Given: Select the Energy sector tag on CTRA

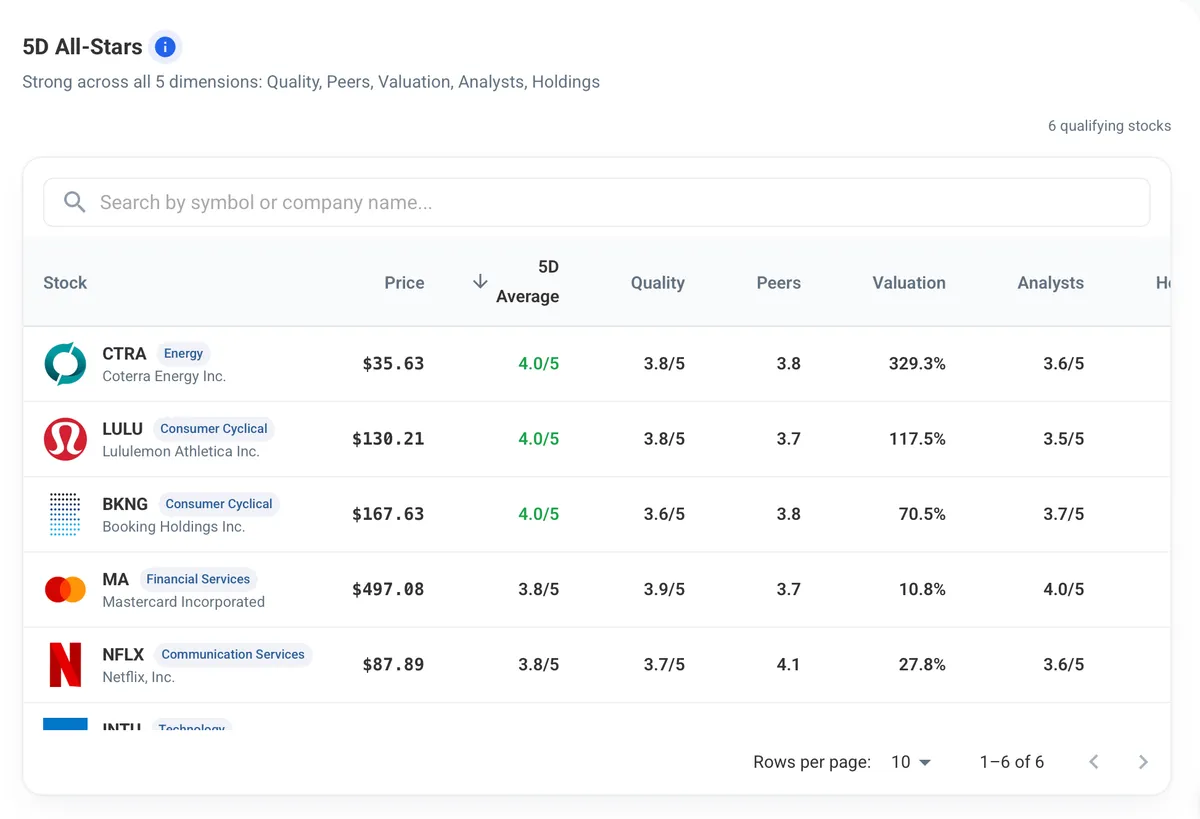Looking at the screenshot, I should click(x=183, y=353).
